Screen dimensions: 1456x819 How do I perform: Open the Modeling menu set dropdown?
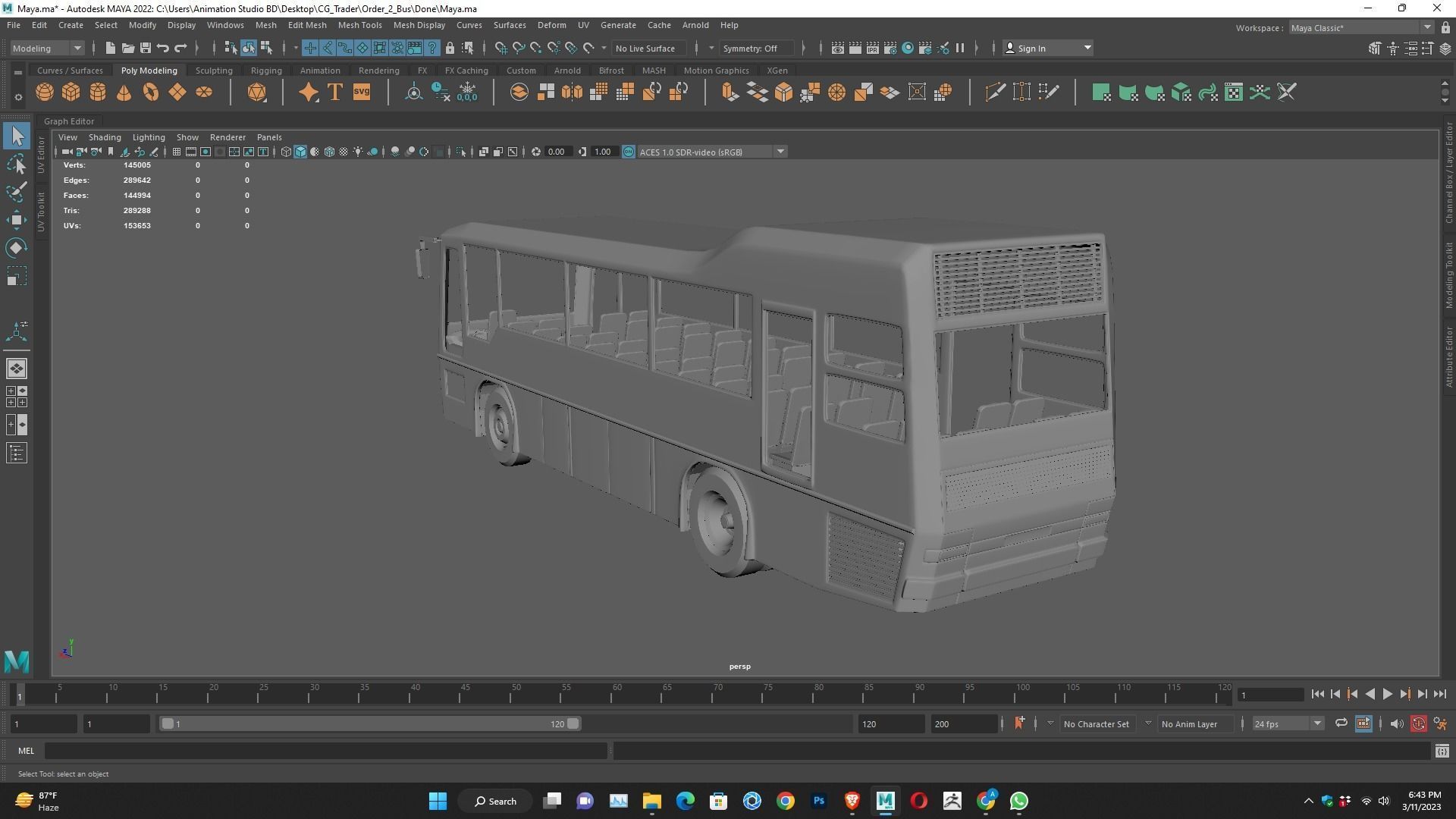pyautogui.click(x=47, y=48)
